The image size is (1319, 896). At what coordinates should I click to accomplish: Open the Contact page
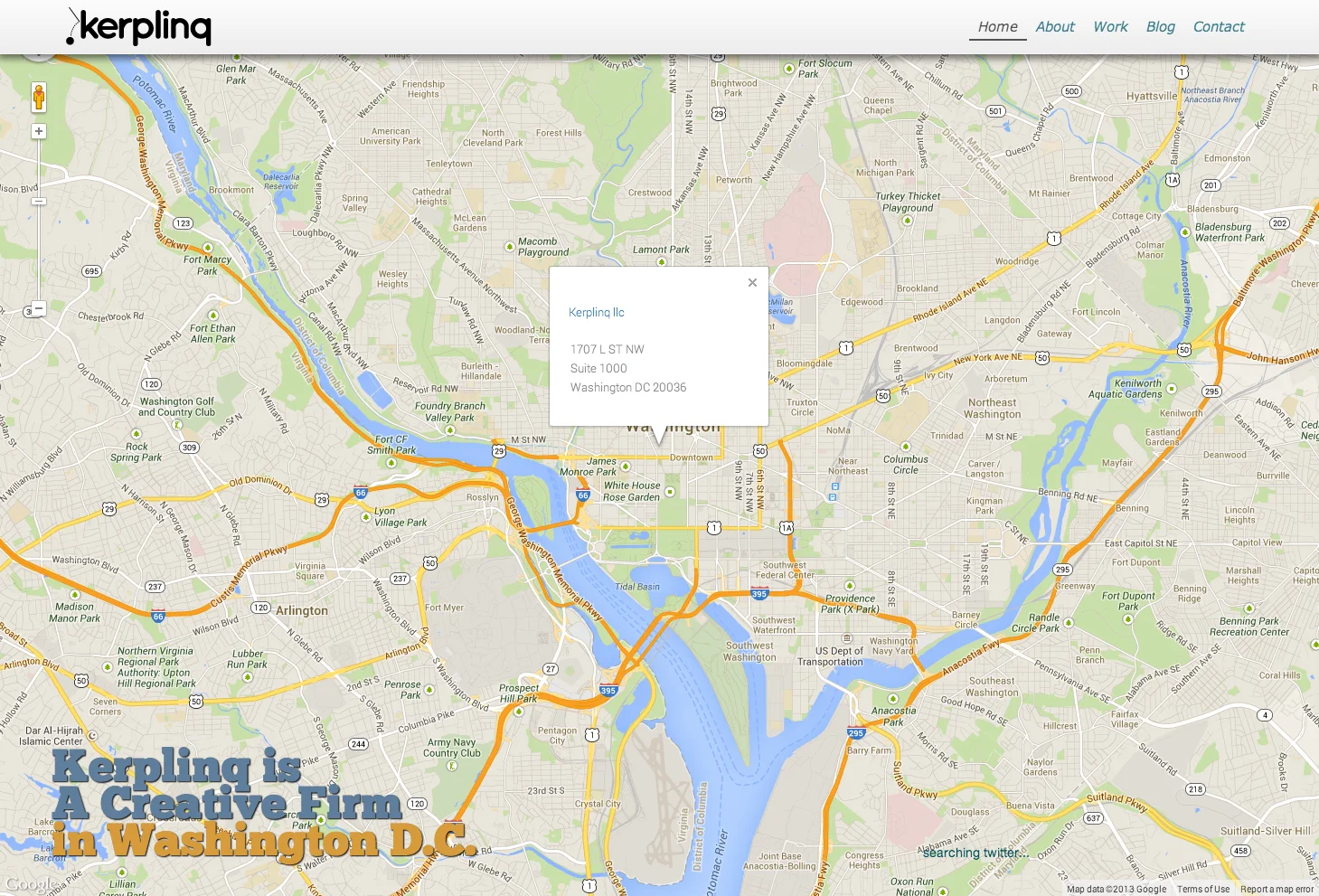[1219, 27]
